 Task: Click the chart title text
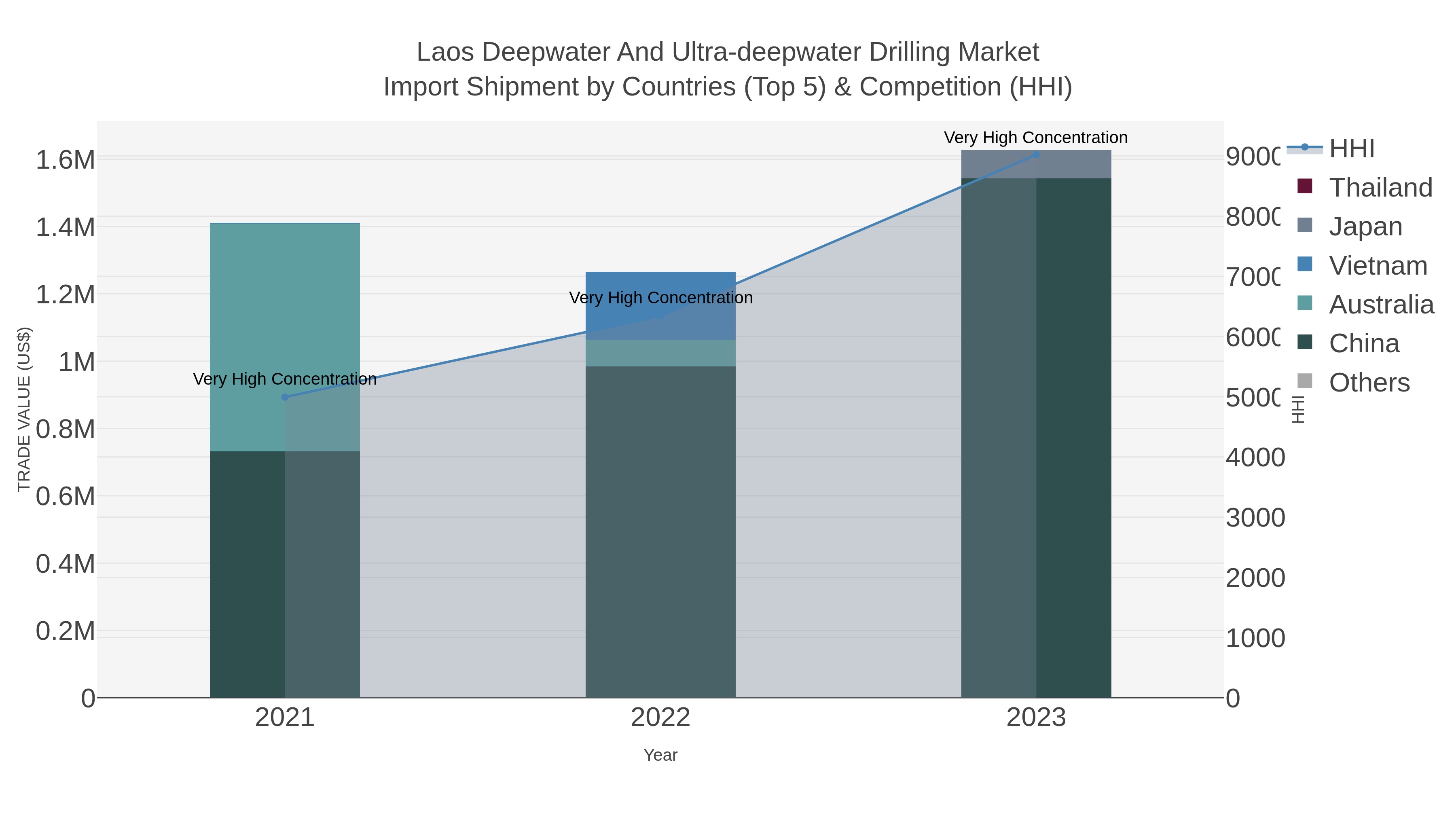728,69
